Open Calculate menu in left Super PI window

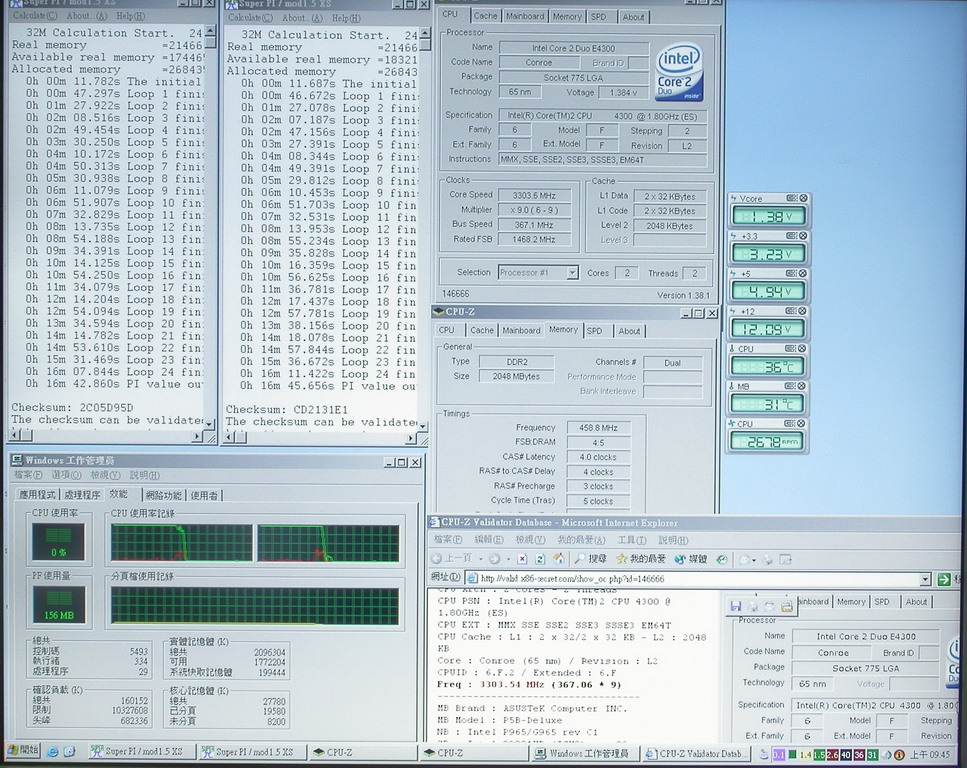35,16
